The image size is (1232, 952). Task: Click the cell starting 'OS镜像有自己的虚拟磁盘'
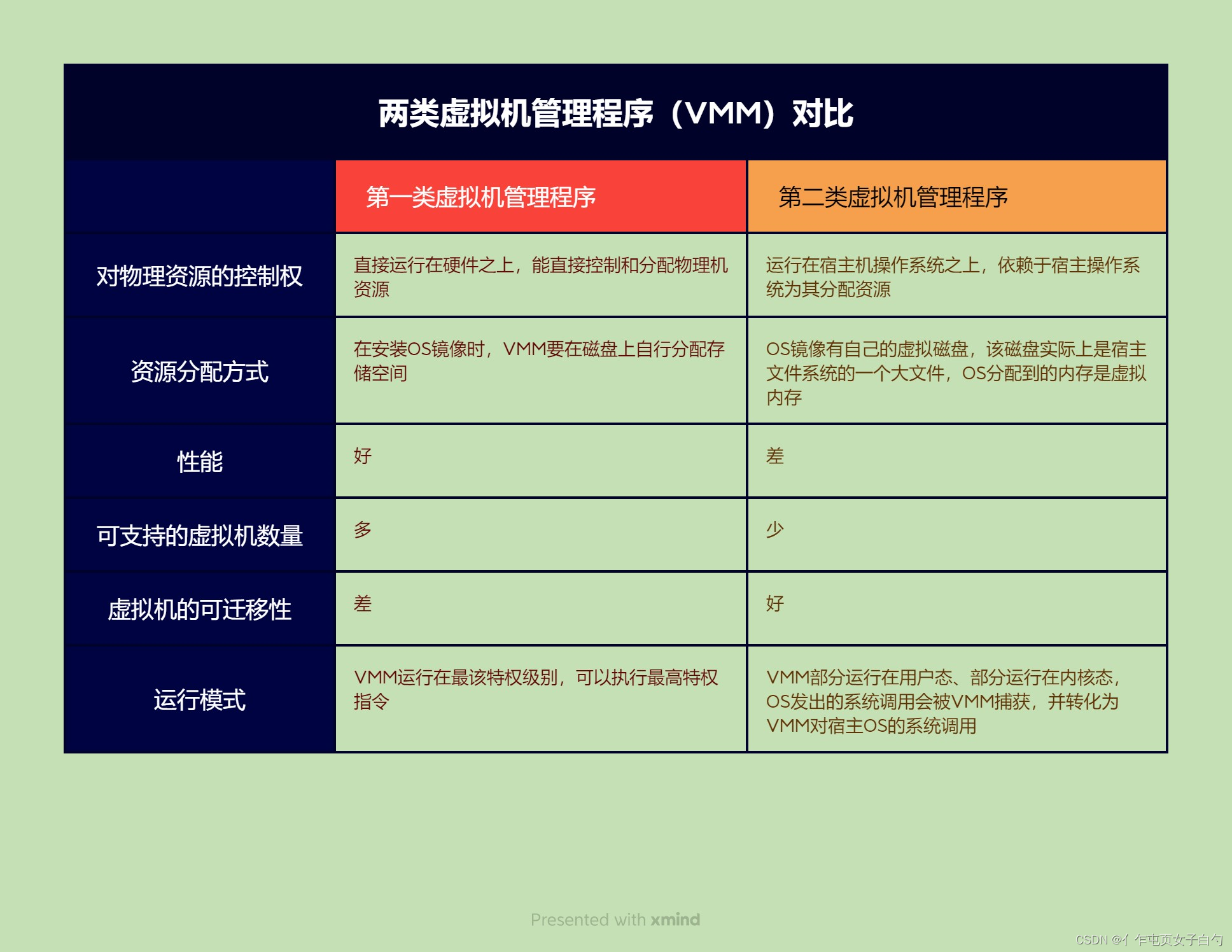pyautogui.click(x=955, y=373)
